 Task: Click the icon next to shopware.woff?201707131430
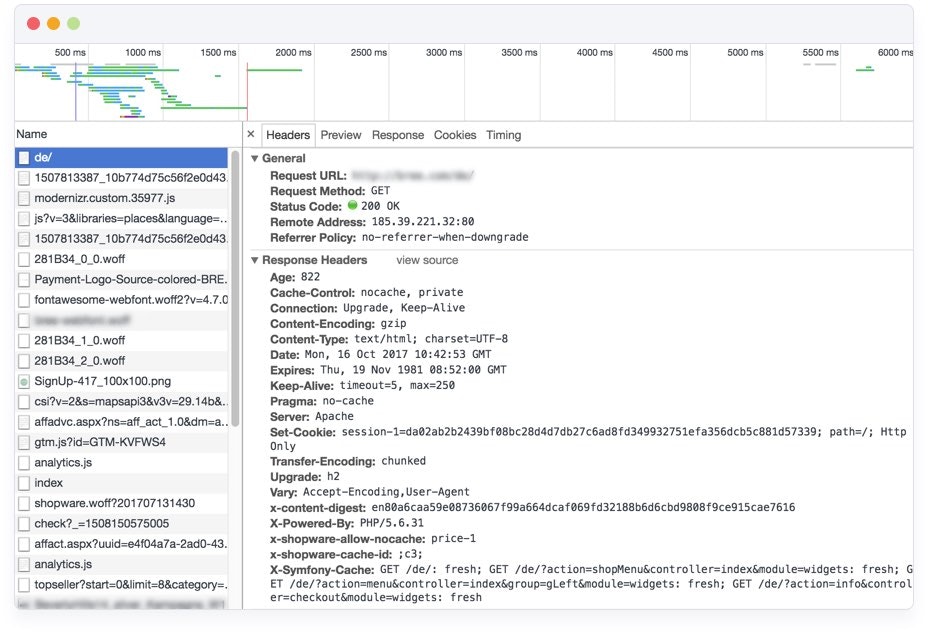point(23,503)
